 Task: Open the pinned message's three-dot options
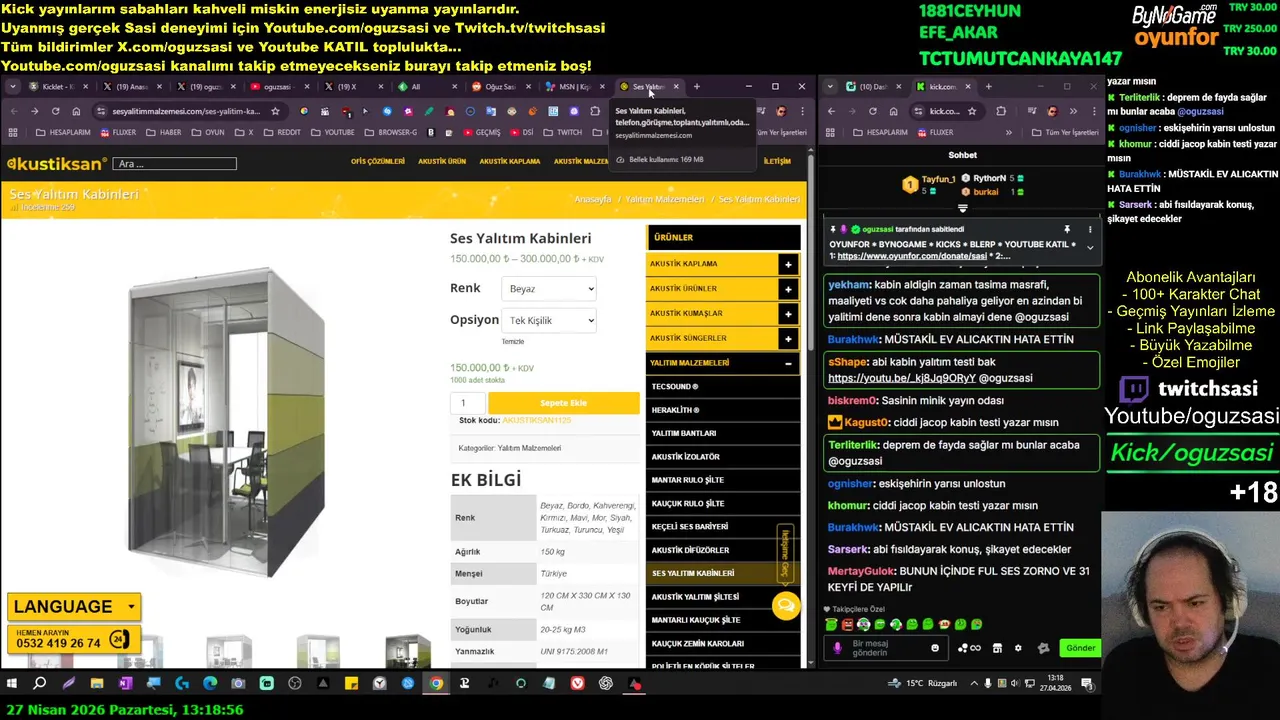click(1090, 229)
